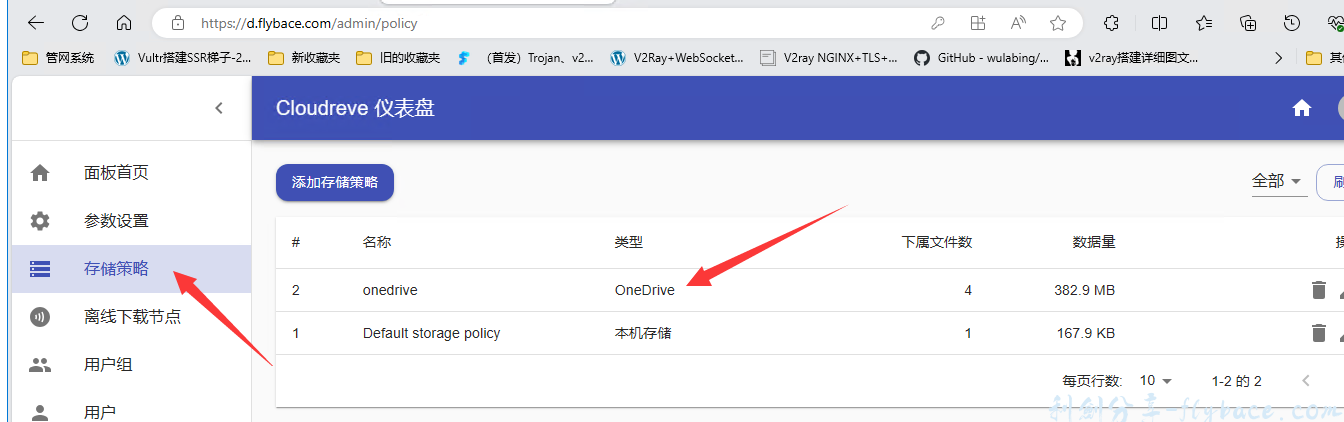Delete the onedrive storage policy
Viewport: 1344px width, 422px height.
click(1318, 290)
